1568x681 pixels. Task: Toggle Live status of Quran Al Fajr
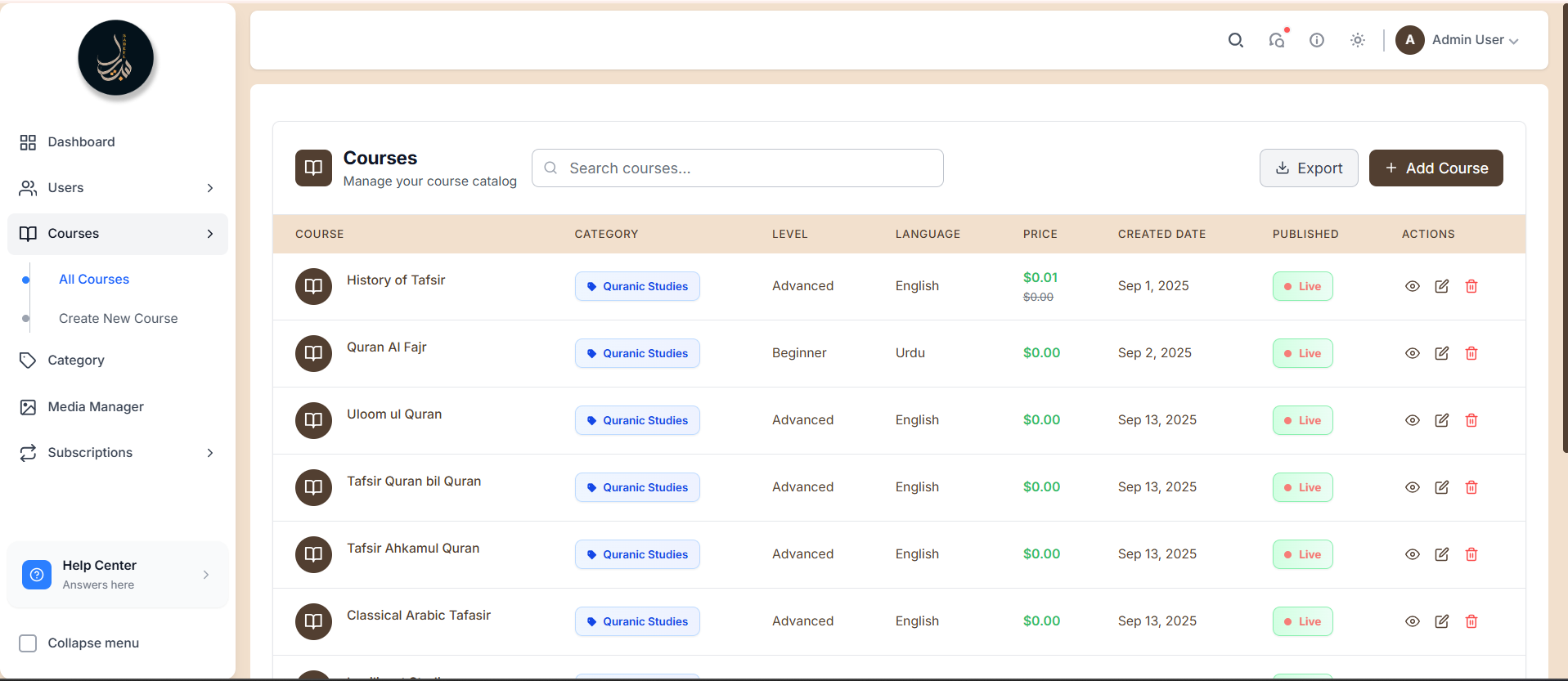coord(1302,353)
